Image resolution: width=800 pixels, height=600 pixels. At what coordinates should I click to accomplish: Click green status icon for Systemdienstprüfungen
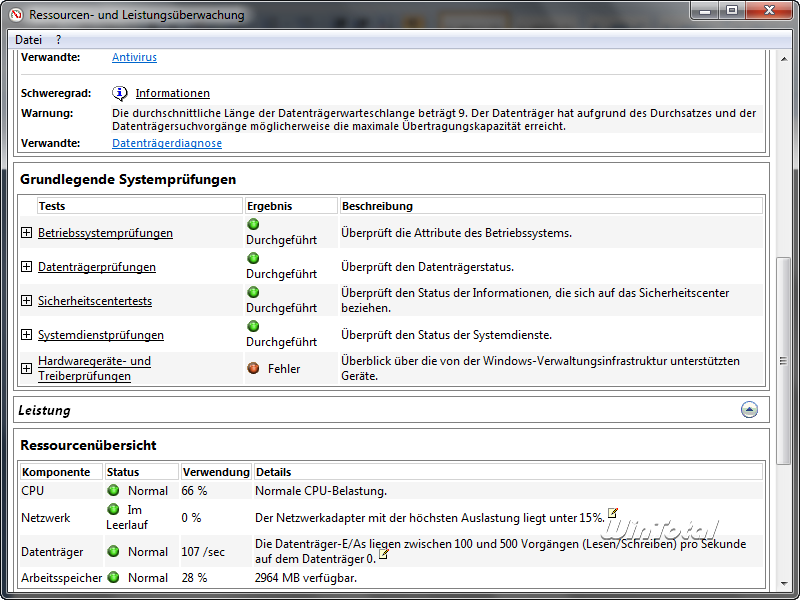(x=253, y=326)
